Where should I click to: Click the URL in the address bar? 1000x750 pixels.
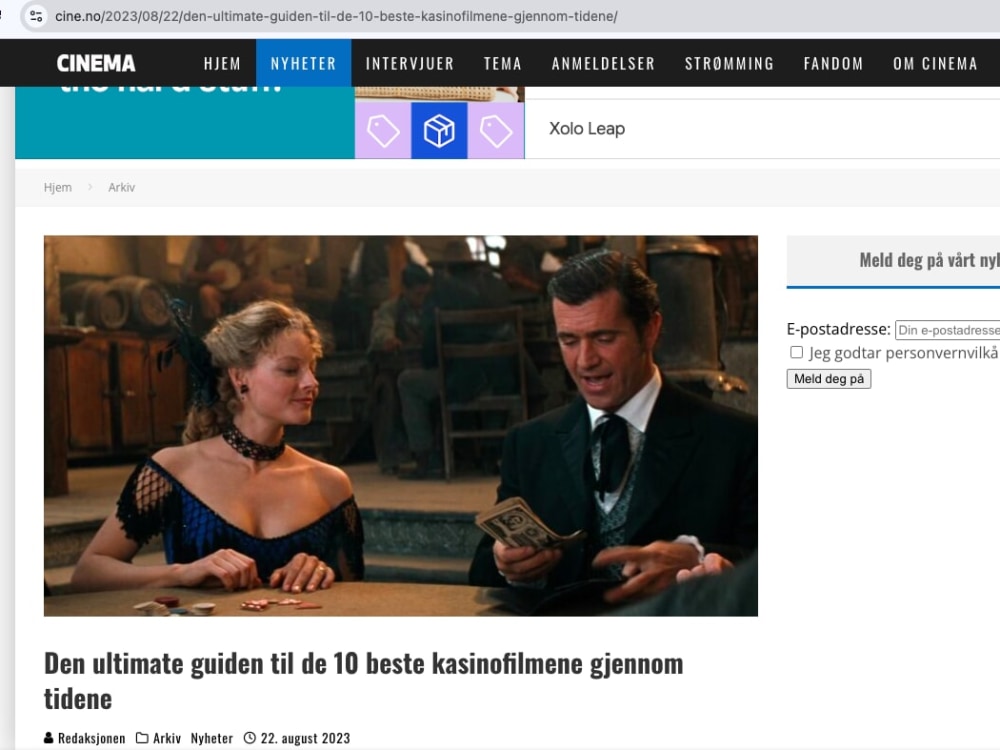336,16
